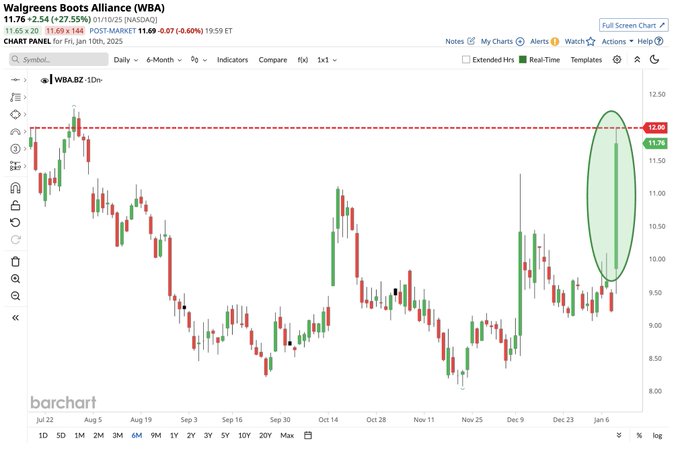Open Alerts link

(544, 41)
